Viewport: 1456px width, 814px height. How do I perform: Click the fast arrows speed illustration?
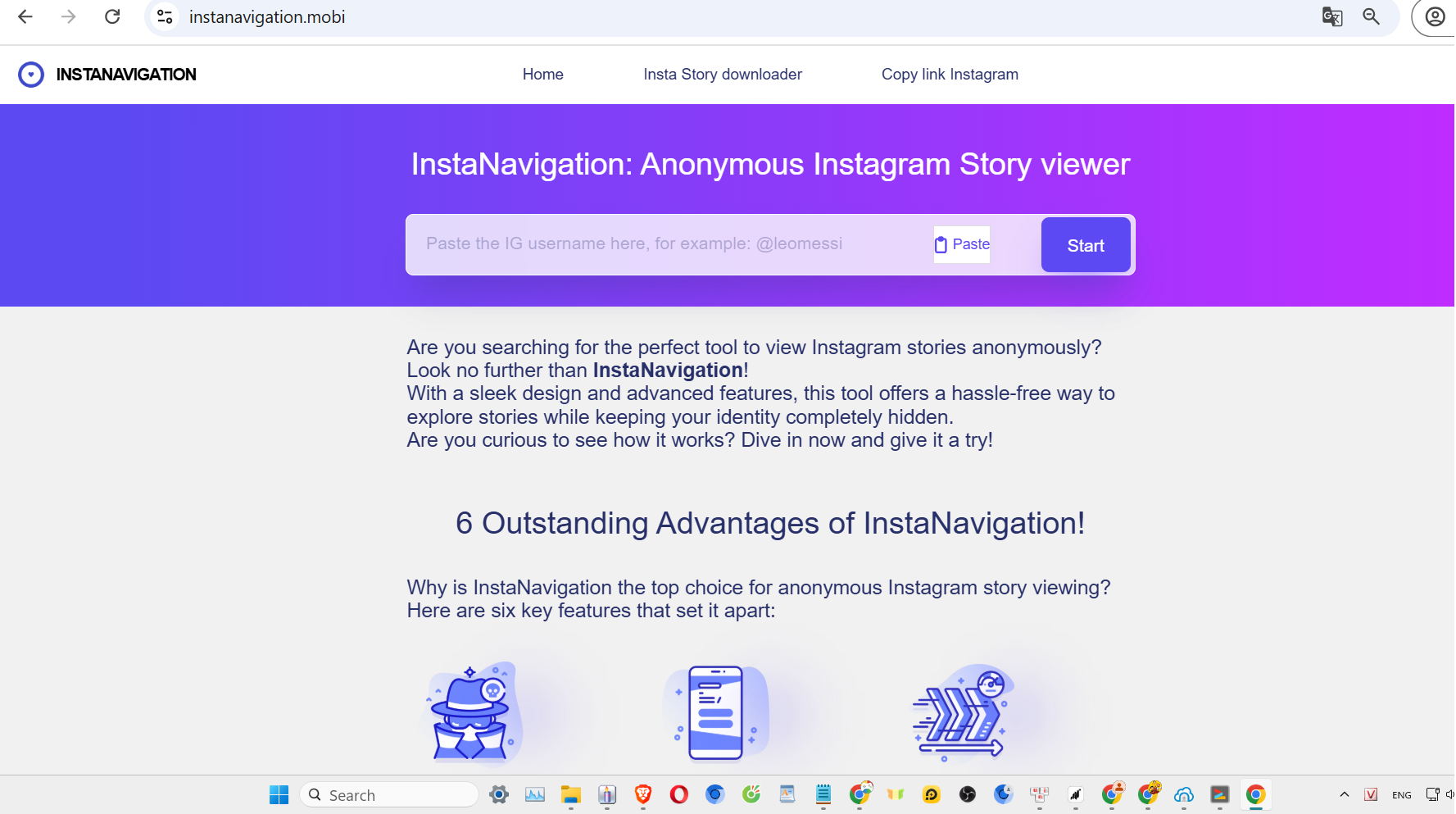coord(962,712)
